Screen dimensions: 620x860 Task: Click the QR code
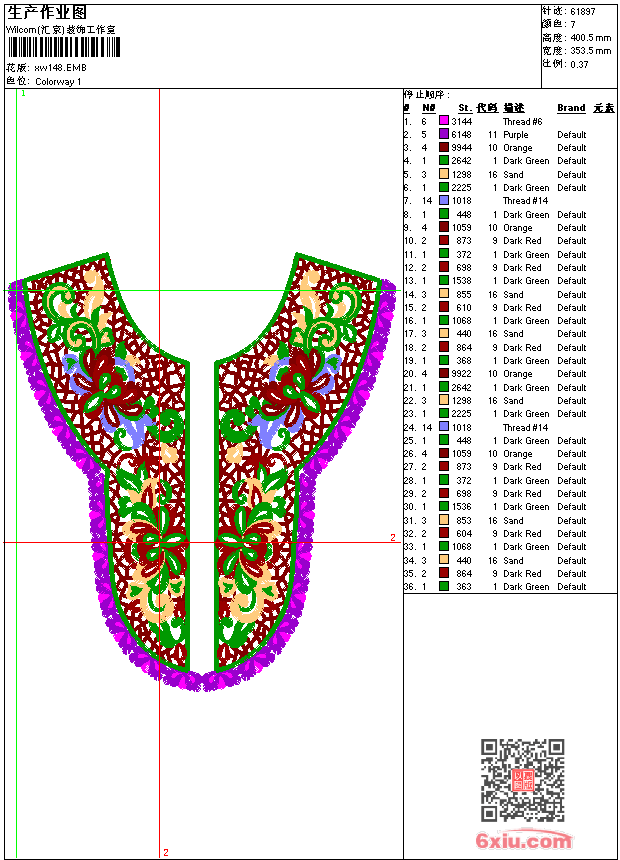(523, 780)
